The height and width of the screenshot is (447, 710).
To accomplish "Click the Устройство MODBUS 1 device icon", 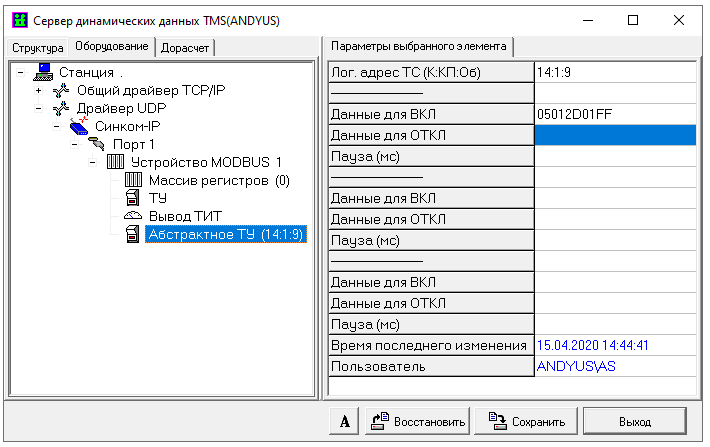I will 115,162.
